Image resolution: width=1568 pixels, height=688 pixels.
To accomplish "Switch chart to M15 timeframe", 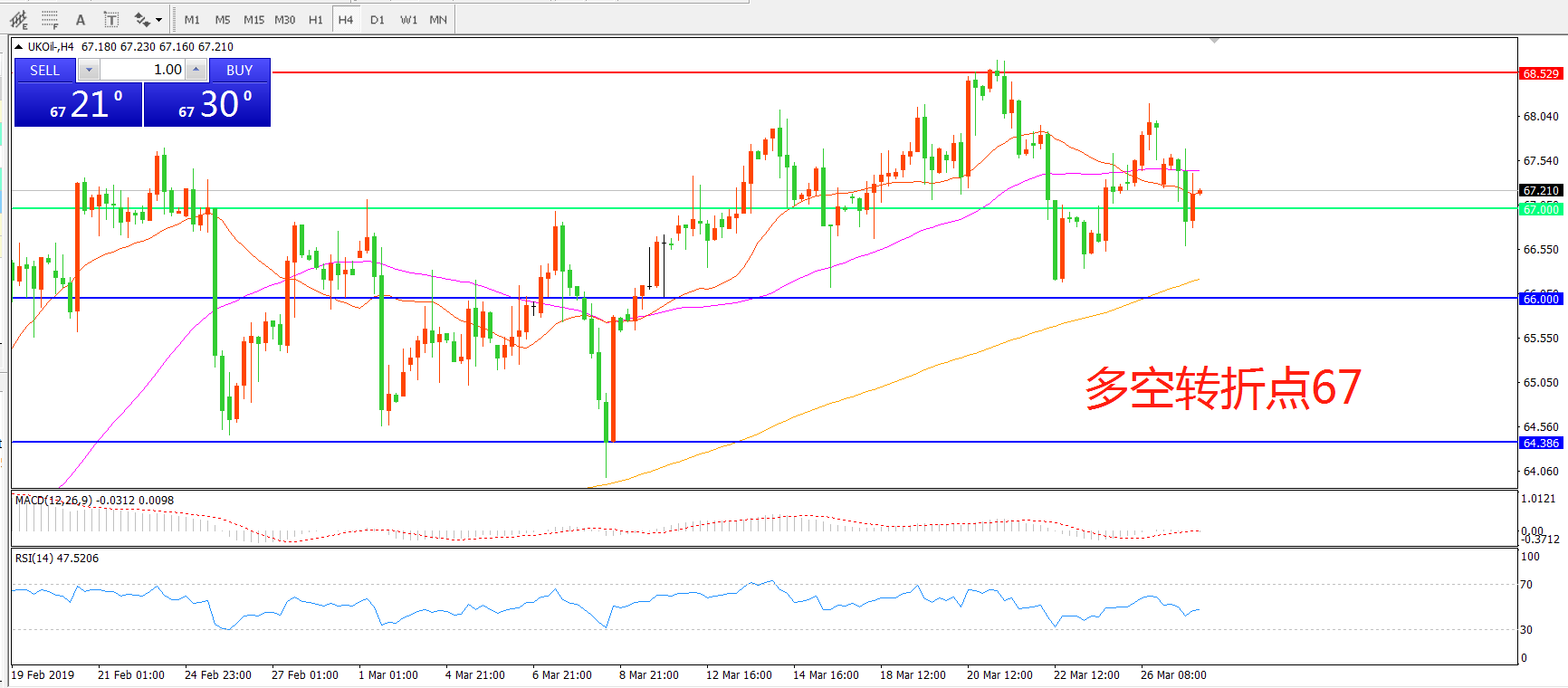I will click(x=253, y=19).
